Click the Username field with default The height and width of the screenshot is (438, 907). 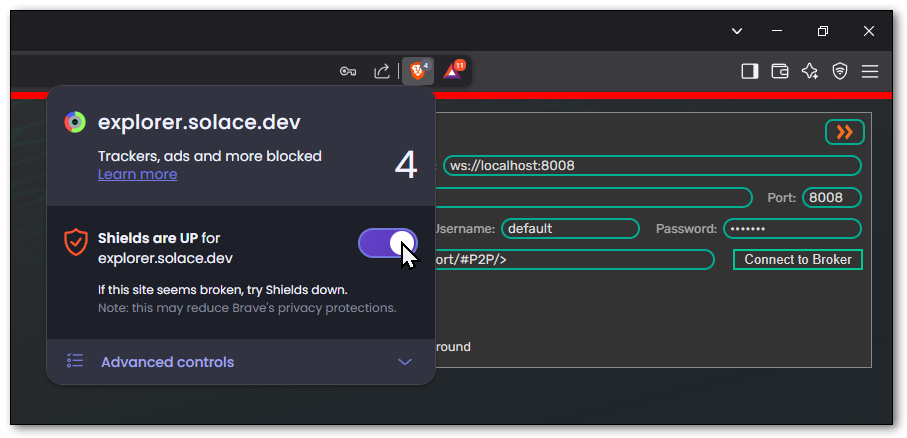[x=570, y=229]
